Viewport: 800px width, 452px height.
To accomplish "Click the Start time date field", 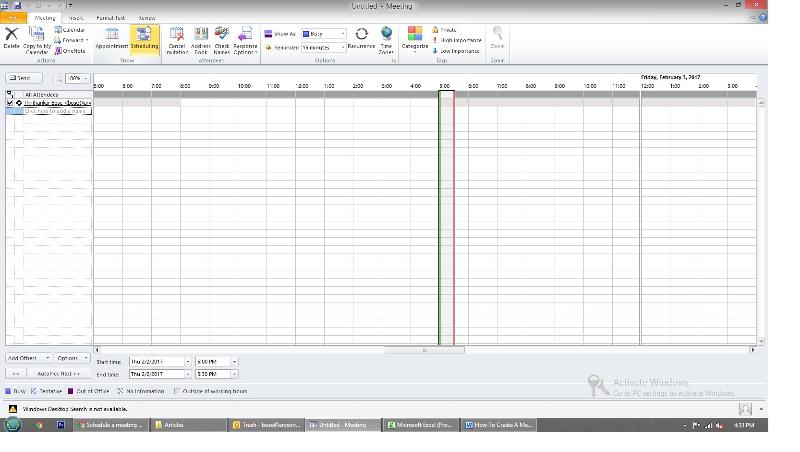I will 157,361.
